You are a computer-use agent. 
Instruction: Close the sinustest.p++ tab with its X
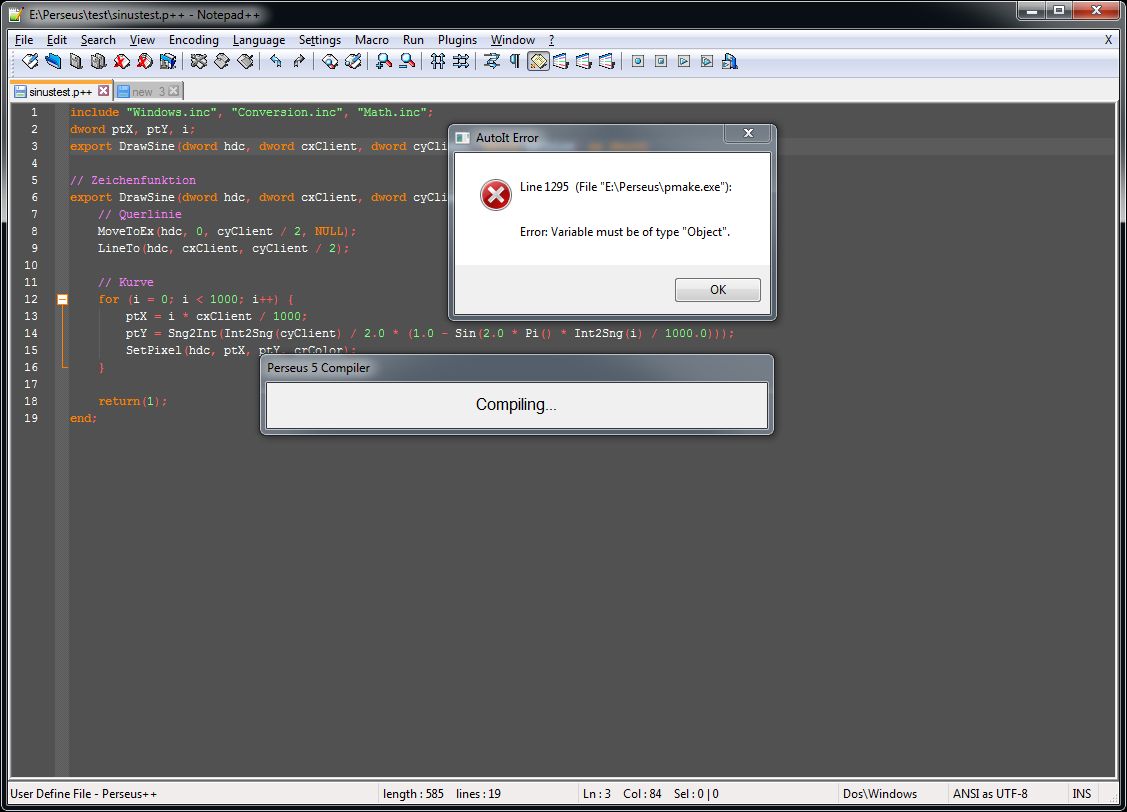102,91
